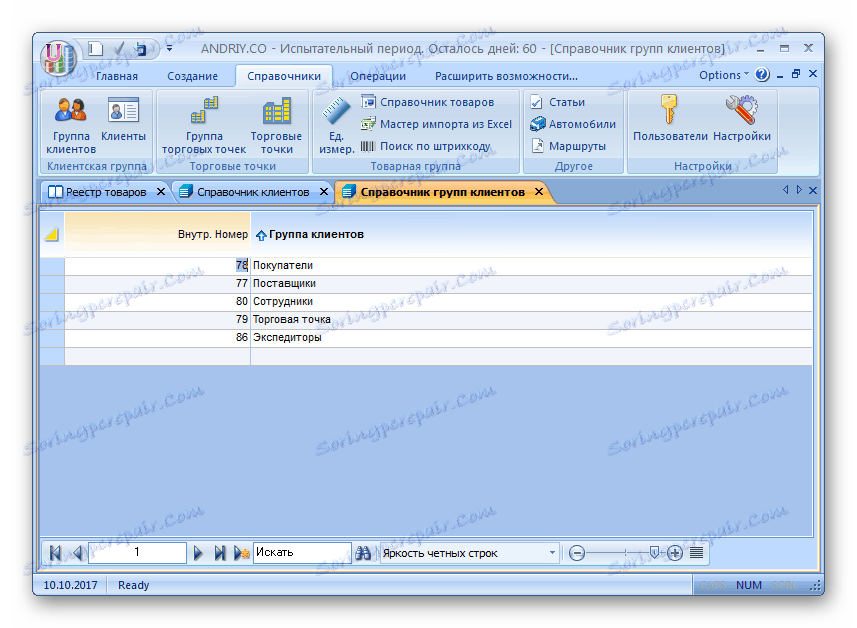Select the Покупатели row
Screen dimensions: 857x628
click(x=426, y=265)
